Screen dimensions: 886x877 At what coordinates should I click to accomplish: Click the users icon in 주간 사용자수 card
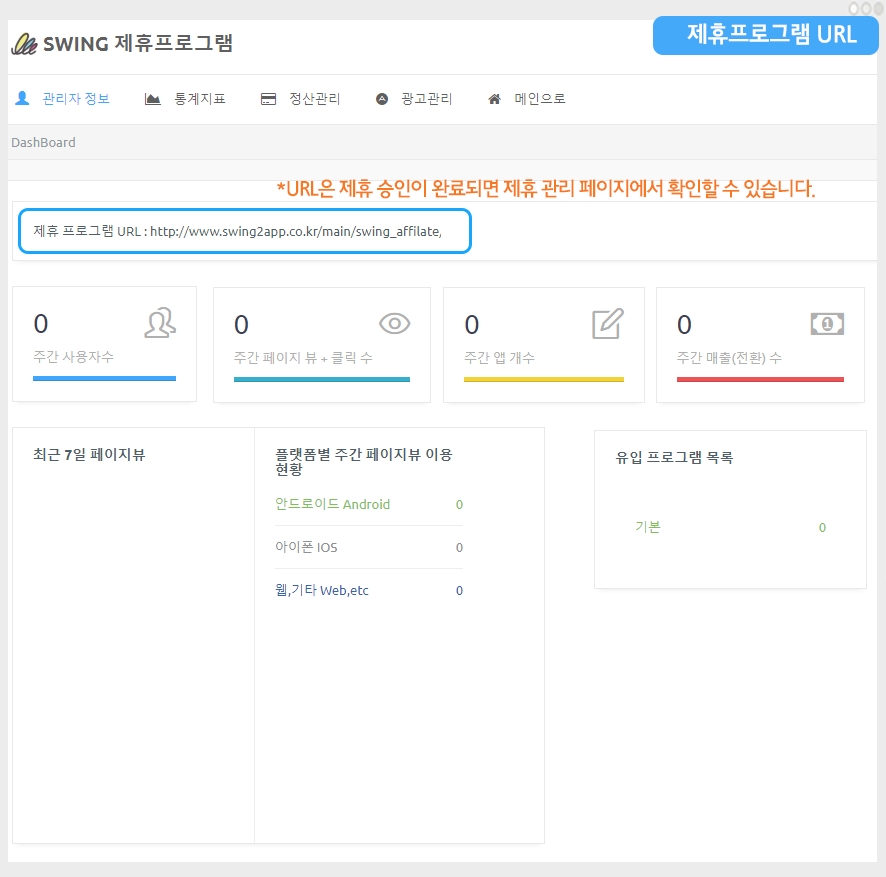click(x=160, y=322)
